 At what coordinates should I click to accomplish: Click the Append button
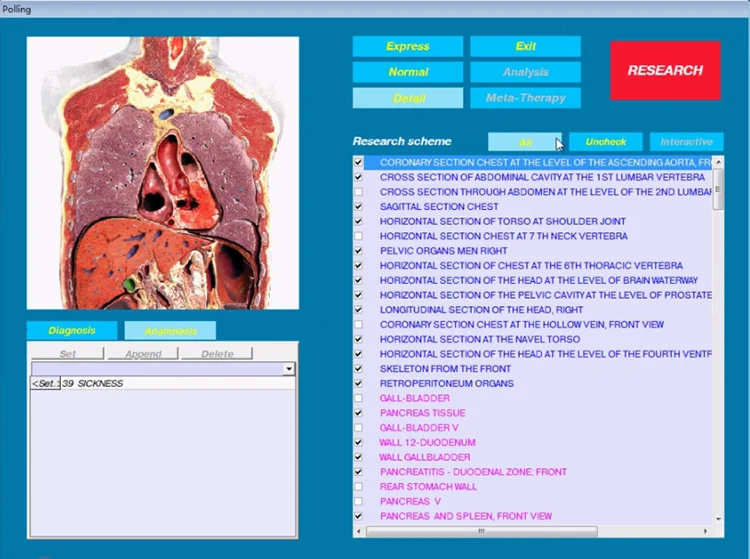(143, 353)
